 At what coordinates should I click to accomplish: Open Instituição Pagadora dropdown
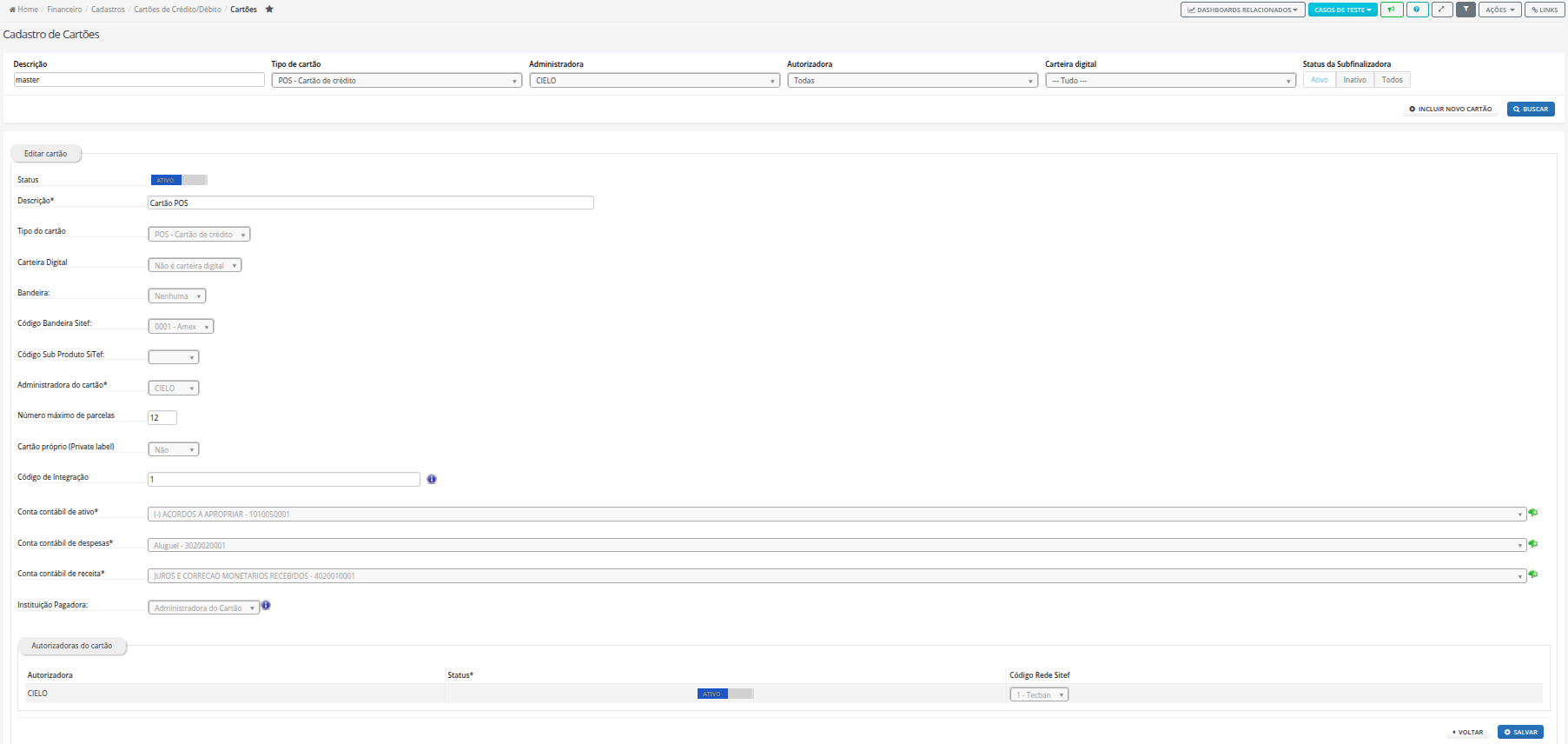[204, 608]
